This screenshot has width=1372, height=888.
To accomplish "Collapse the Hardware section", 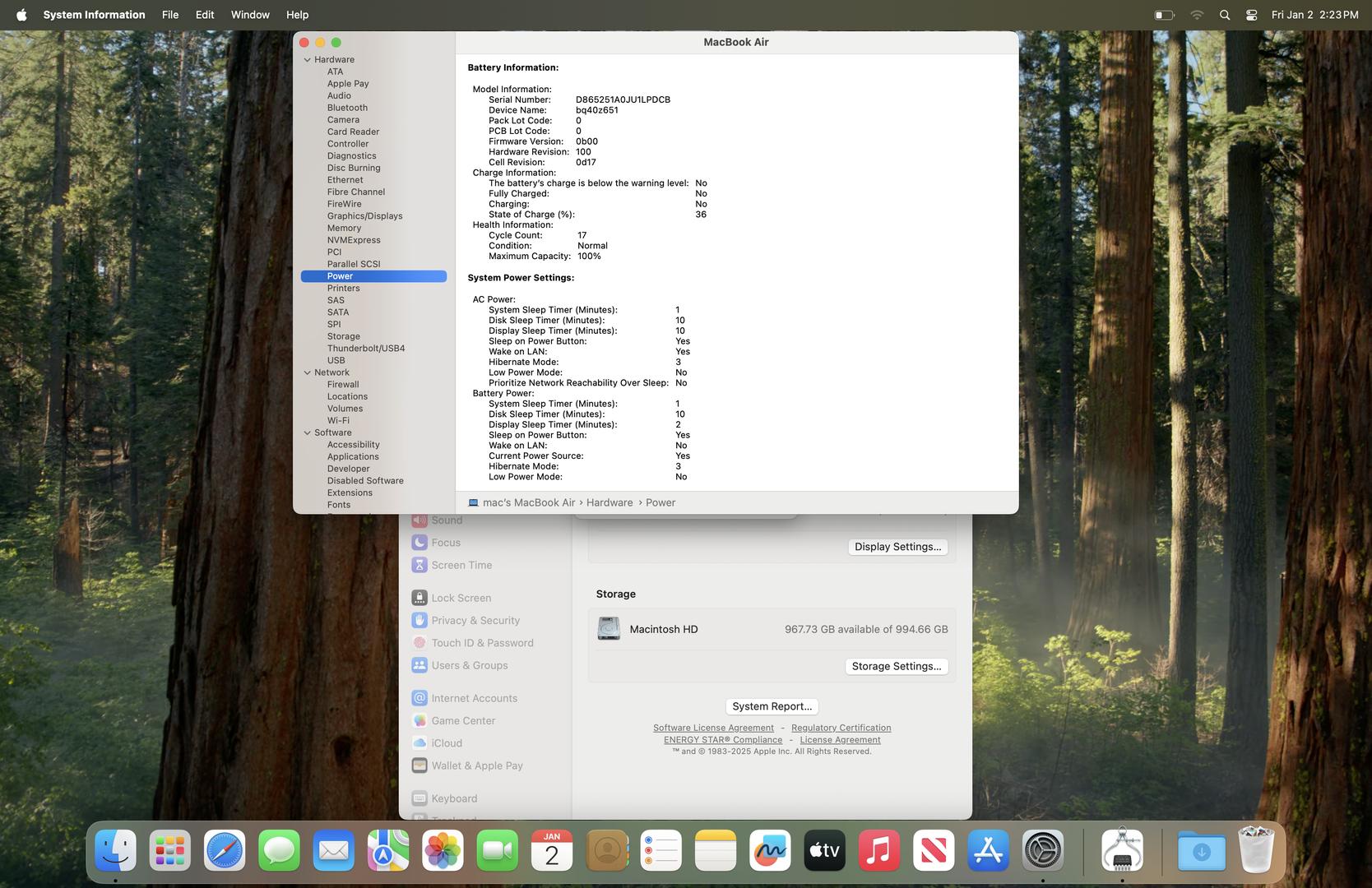I will pos(308,60).
